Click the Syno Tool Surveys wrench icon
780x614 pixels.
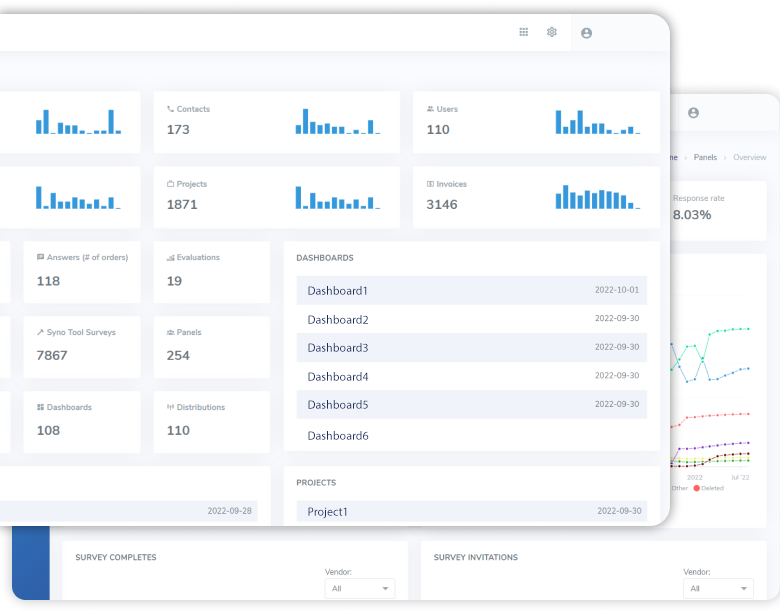[x=40, y=332]
